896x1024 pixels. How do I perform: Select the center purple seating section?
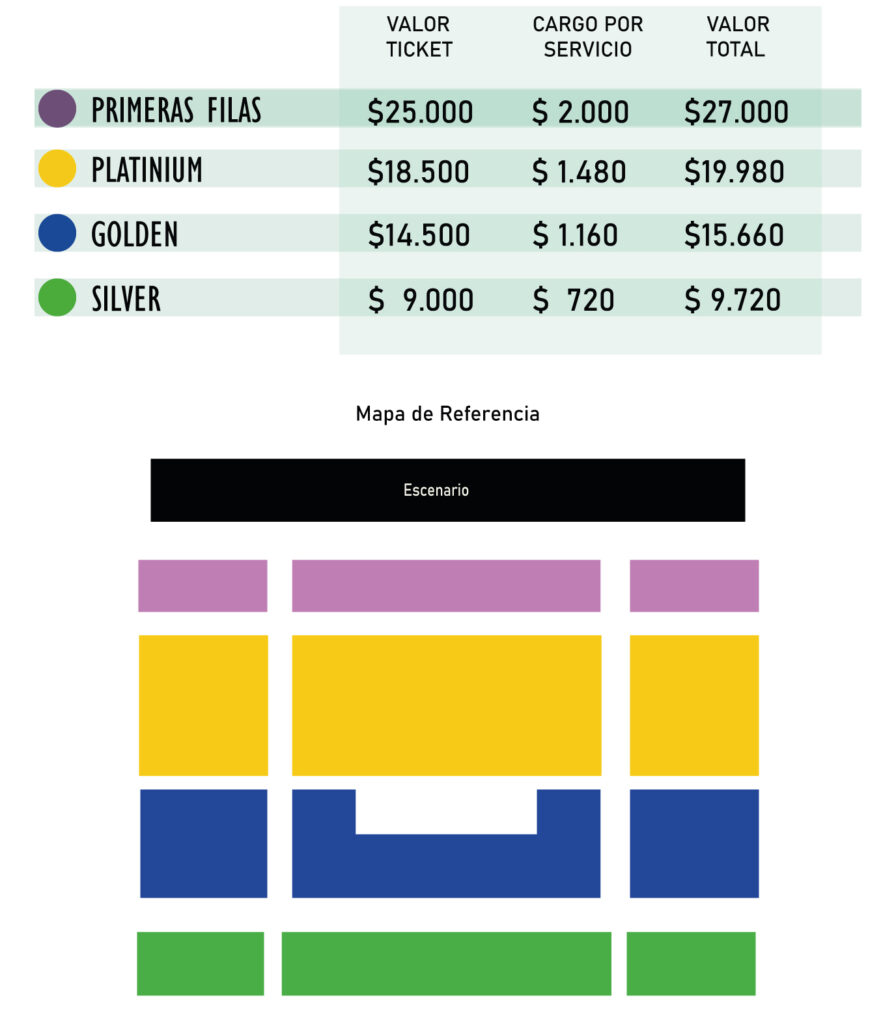click(446, 585)
